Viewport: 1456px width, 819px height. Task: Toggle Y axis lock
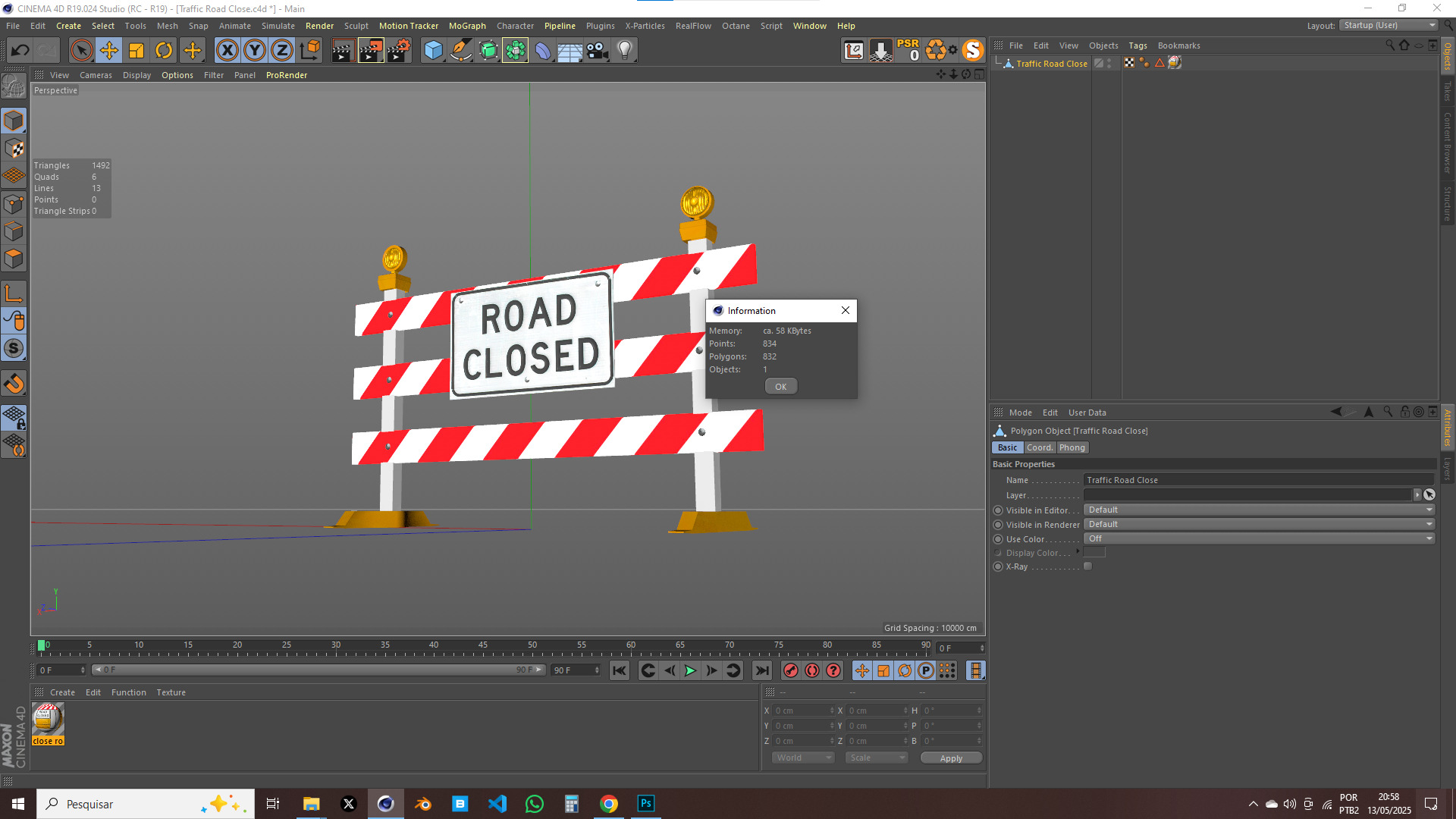click(x=255, y=51)
